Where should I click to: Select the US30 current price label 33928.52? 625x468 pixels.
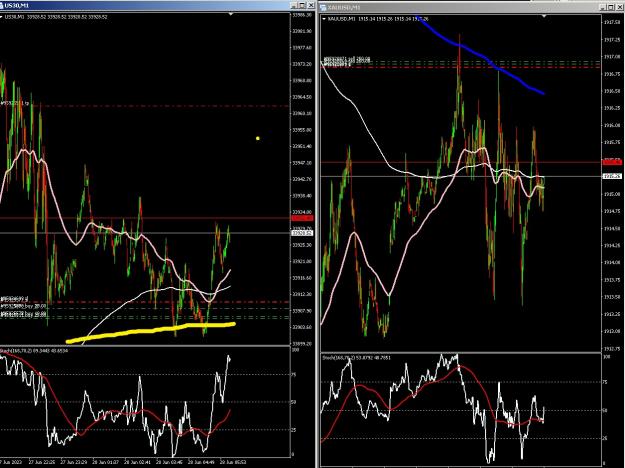(303, 233)
